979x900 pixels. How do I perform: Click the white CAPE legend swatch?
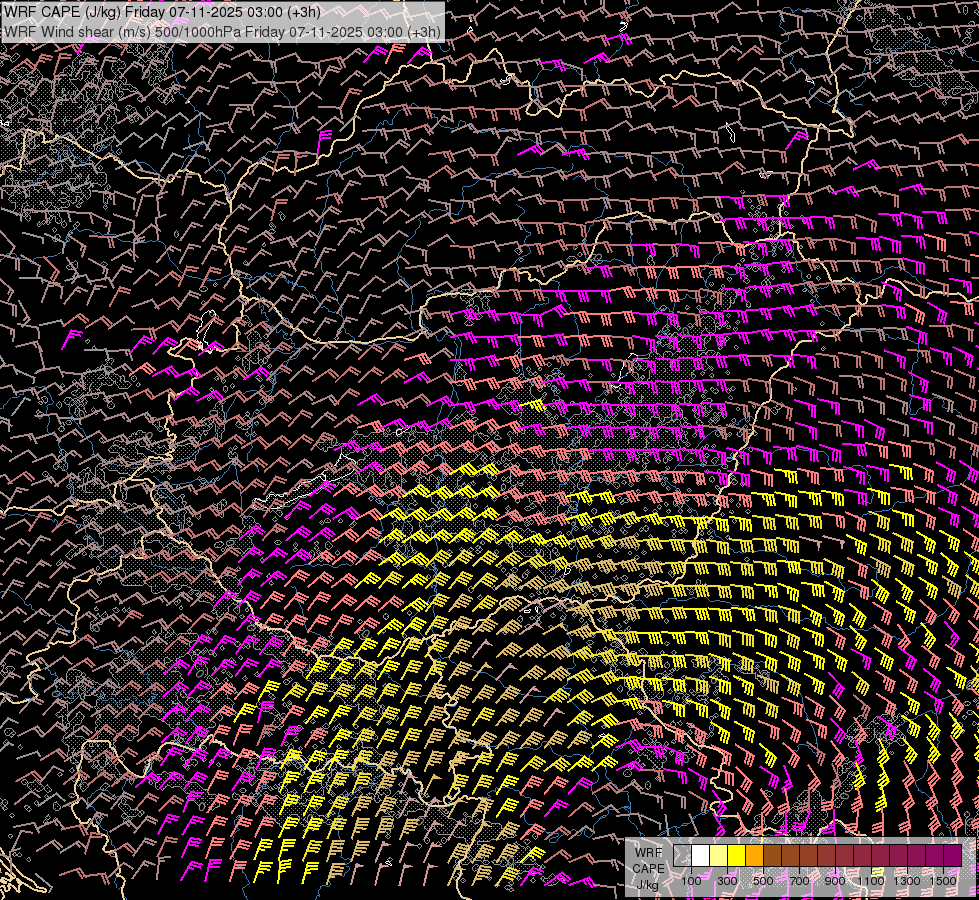(701, 855)
